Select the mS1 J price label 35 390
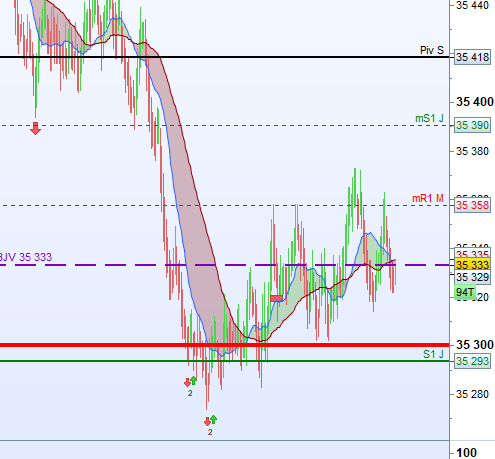495x459 pixels. [x=472, y=125]
